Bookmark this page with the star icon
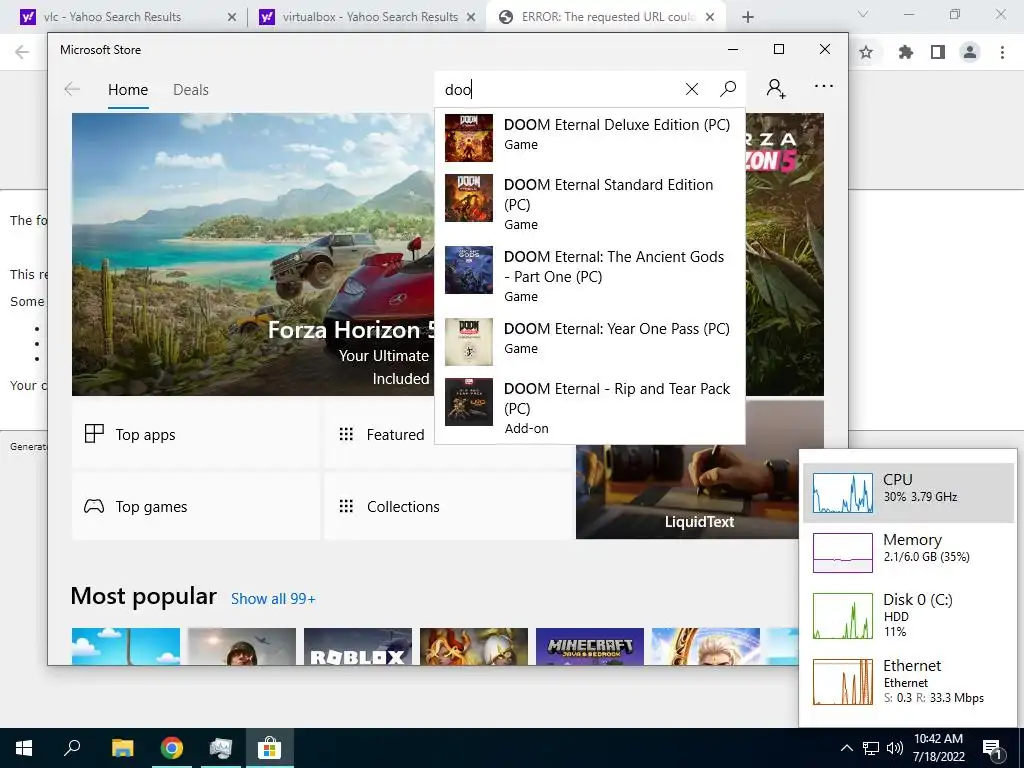Image resolution: width=1024 pixels, height=768 pixels. click(x=866, y=52)
